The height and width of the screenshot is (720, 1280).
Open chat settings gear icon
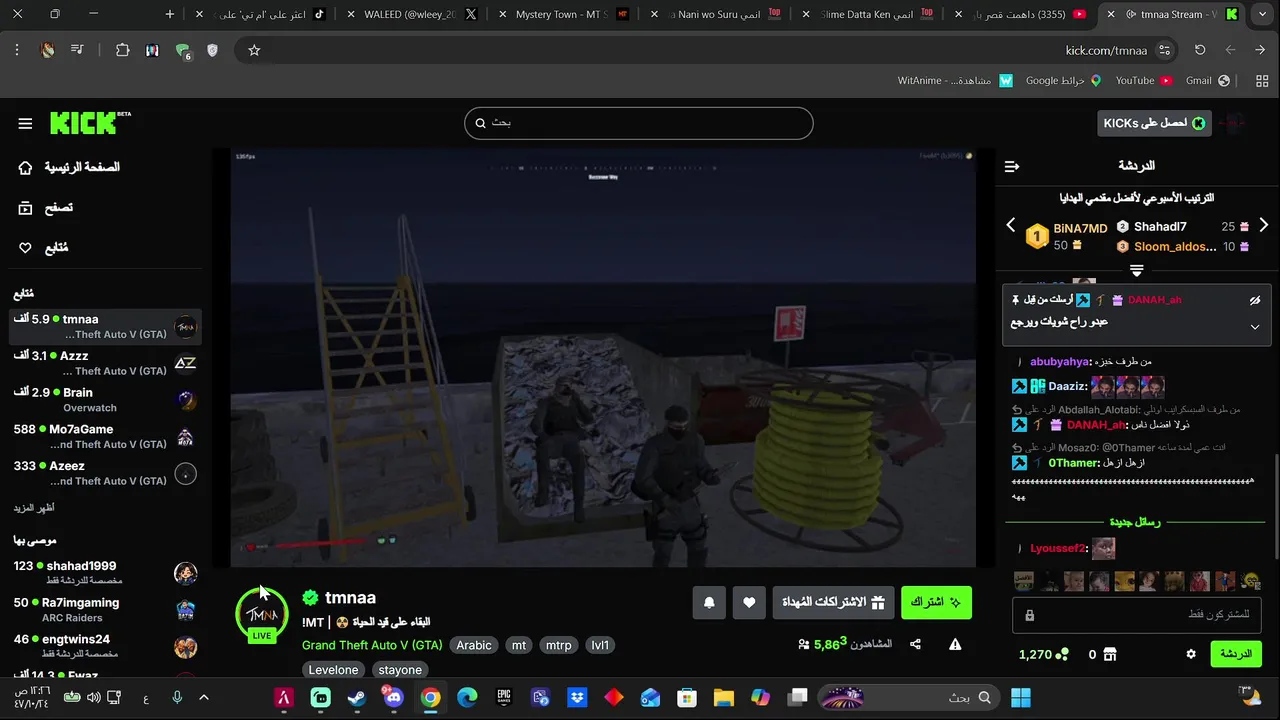1191,654
